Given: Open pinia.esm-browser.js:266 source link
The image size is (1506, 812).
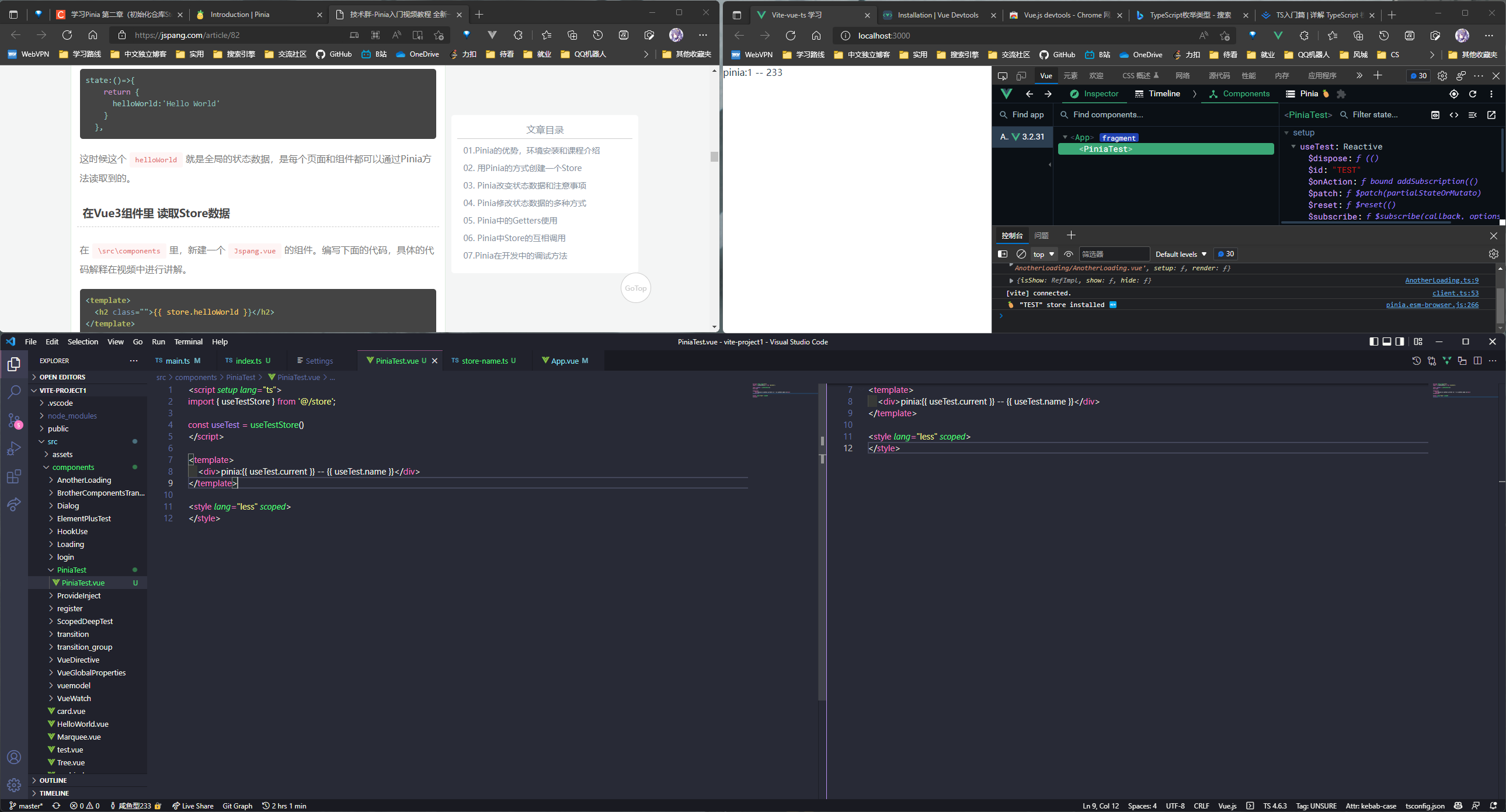Looking at the screenshot, I should [1432, 305].
